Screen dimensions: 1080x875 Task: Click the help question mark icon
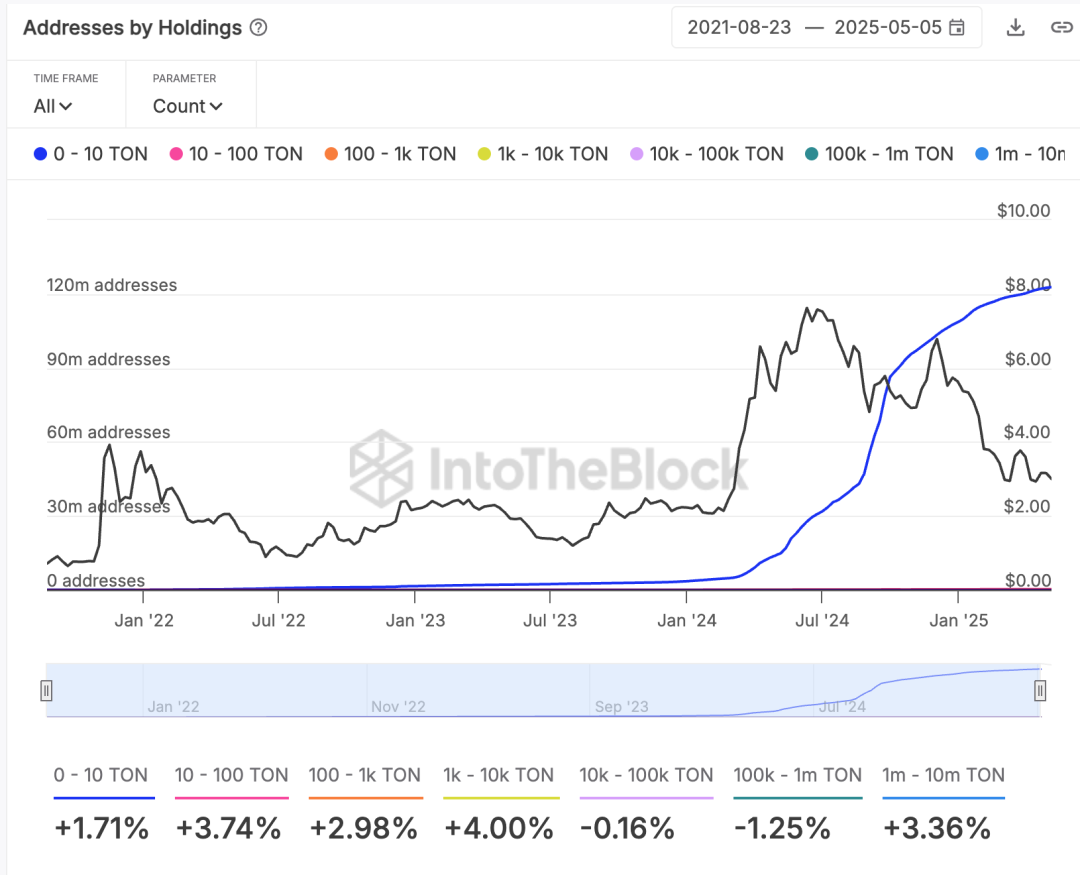pos(258,28)
